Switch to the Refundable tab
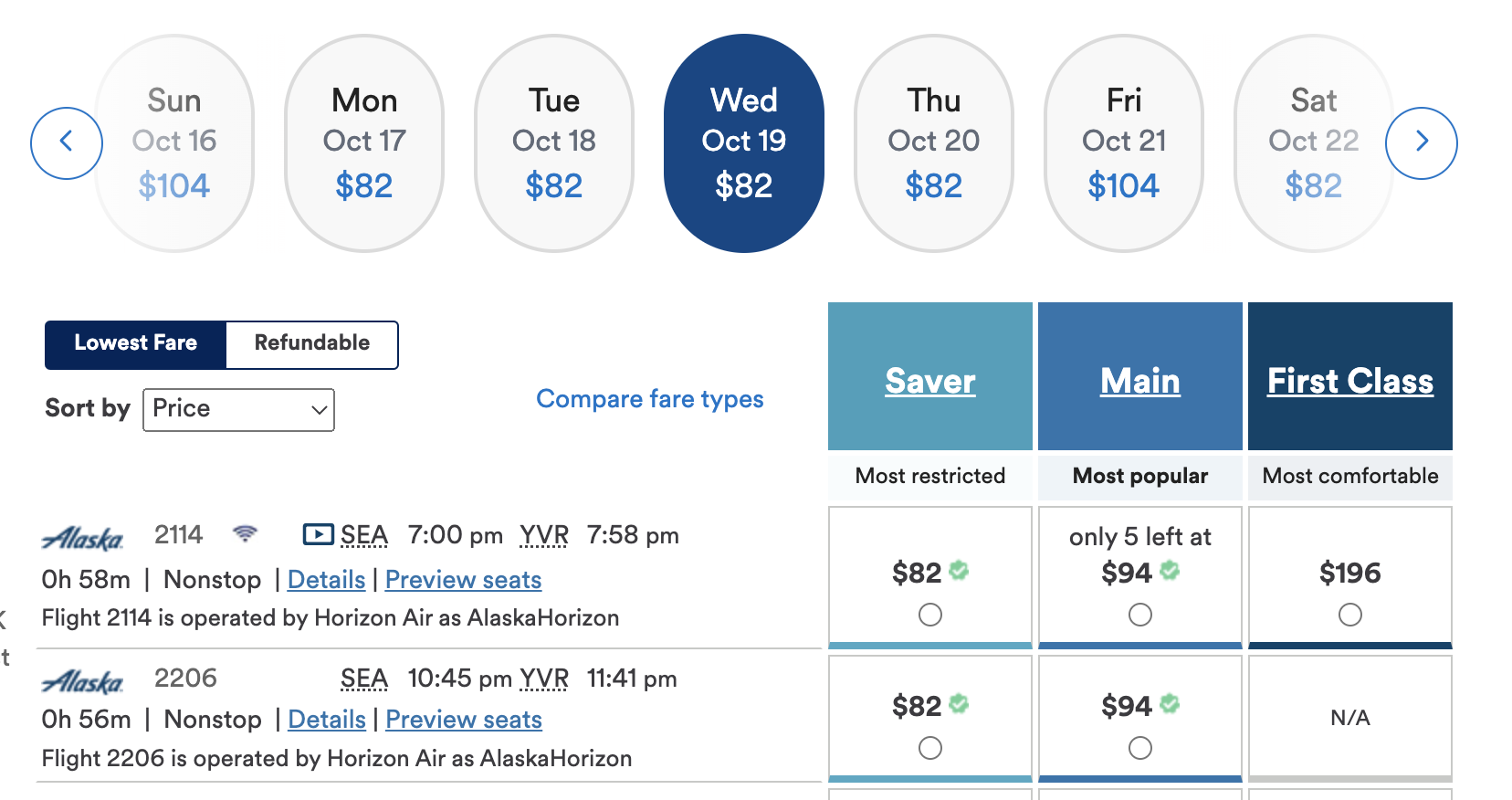Screen dimensions: 1512x800 pos(310,344)
